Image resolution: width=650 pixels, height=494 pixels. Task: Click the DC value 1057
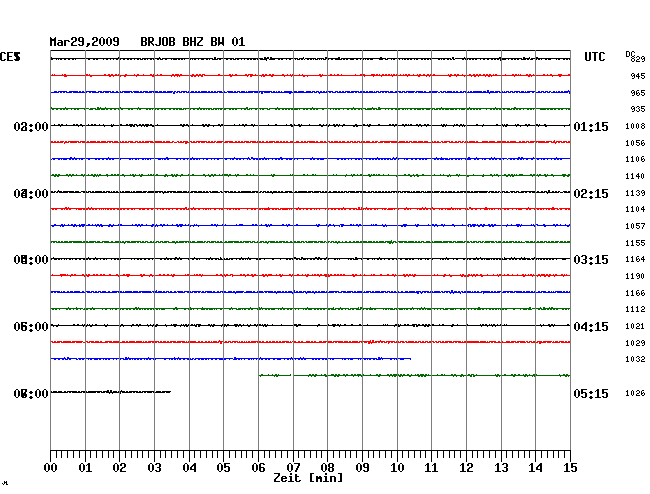point(635,226)
